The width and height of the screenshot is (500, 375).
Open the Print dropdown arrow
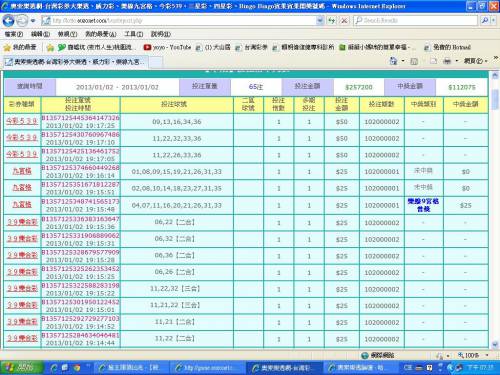click(457, 61)
